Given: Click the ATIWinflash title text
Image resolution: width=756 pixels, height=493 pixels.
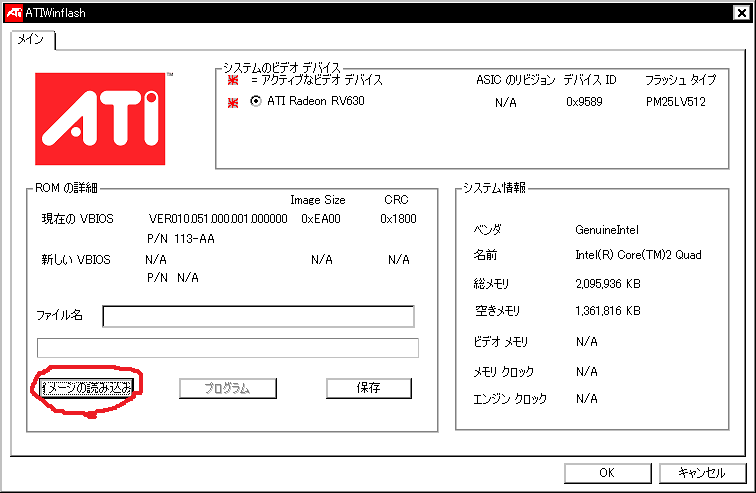Looking at the screenshot, I should coord(55,13).
